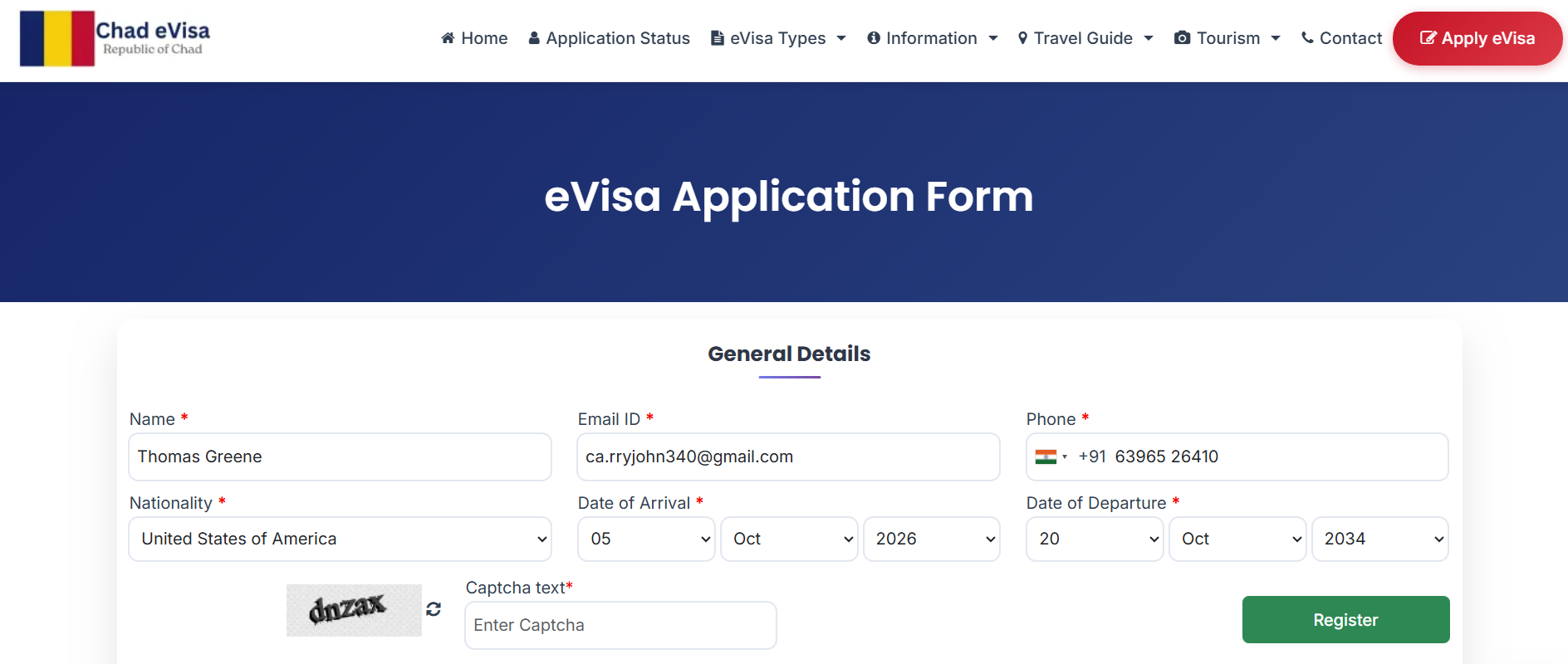Screen dimensions: 1568x664
Task: Click the Travel Guide map pin icon
Action: tap(1022, 38)
